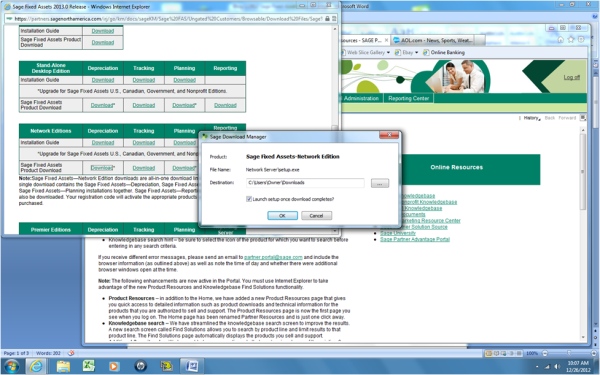Click the Internet Explorer taskbar icon
Viewport: 600px width, 375px height.
coord(36,366)
